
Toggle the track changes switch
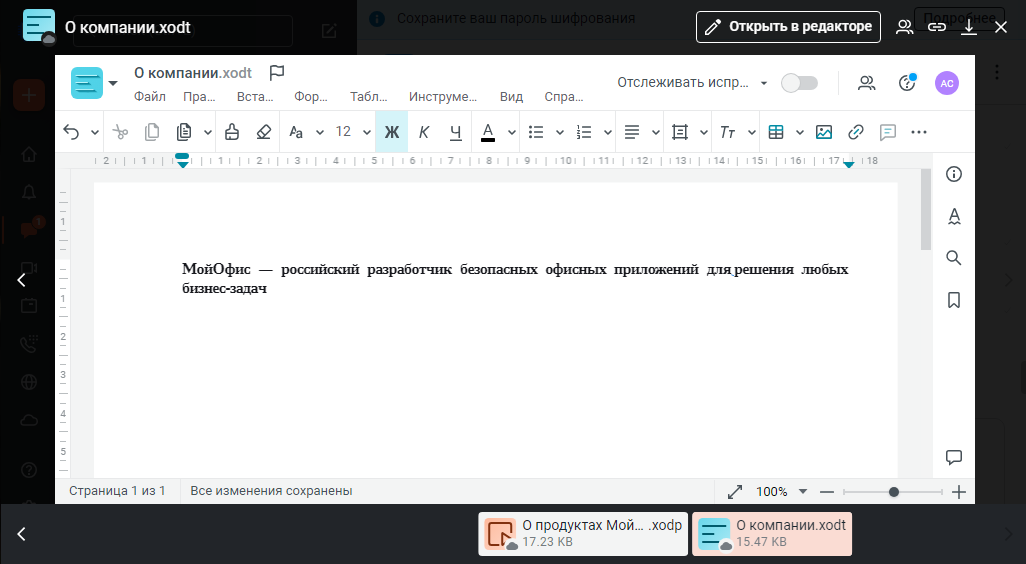(800, 83)
